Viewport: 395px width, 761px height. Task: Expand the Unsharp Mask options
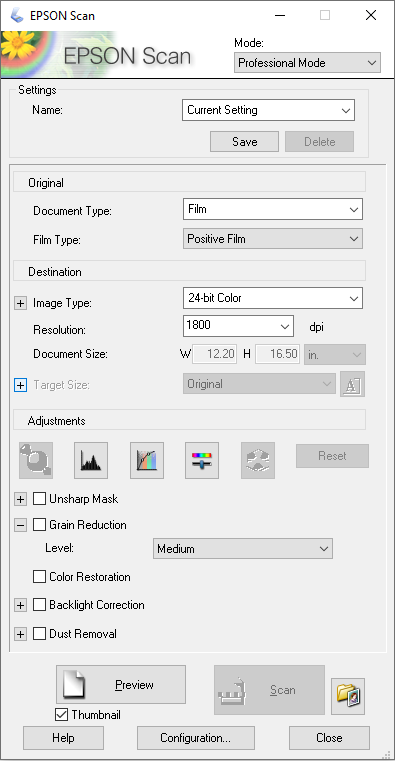20,499
